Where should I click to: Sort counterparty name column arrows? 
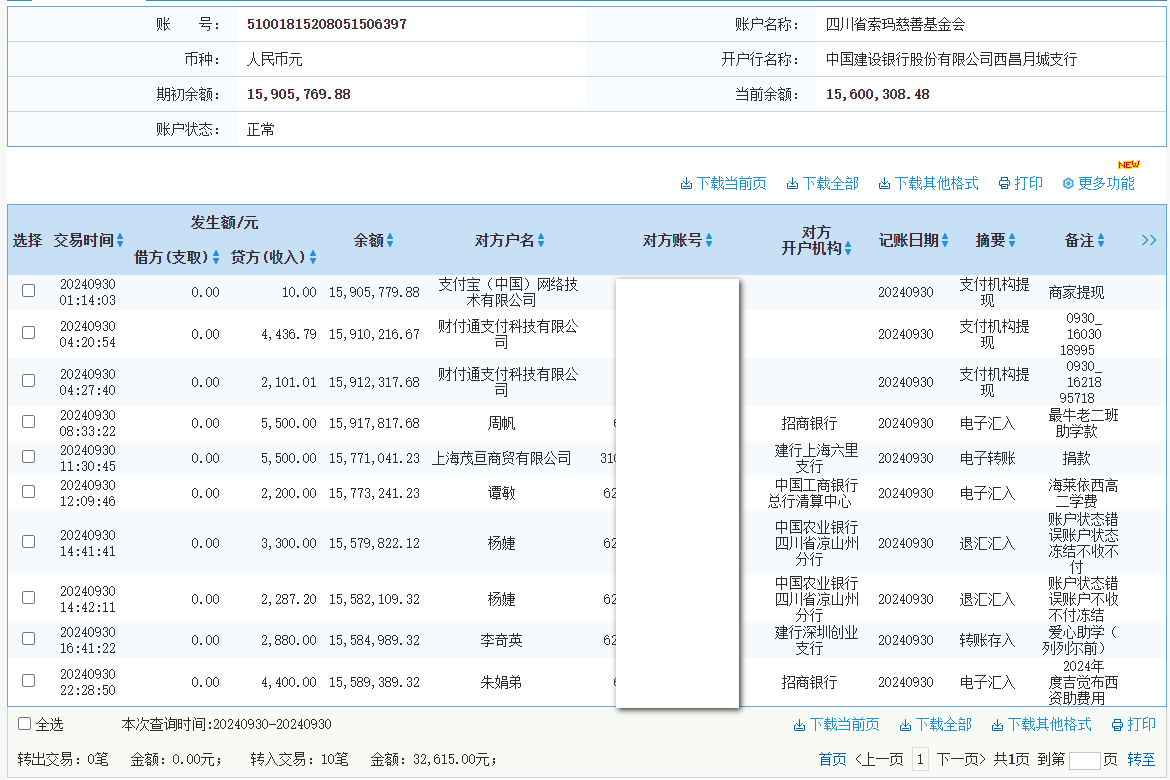pos(541,240)
